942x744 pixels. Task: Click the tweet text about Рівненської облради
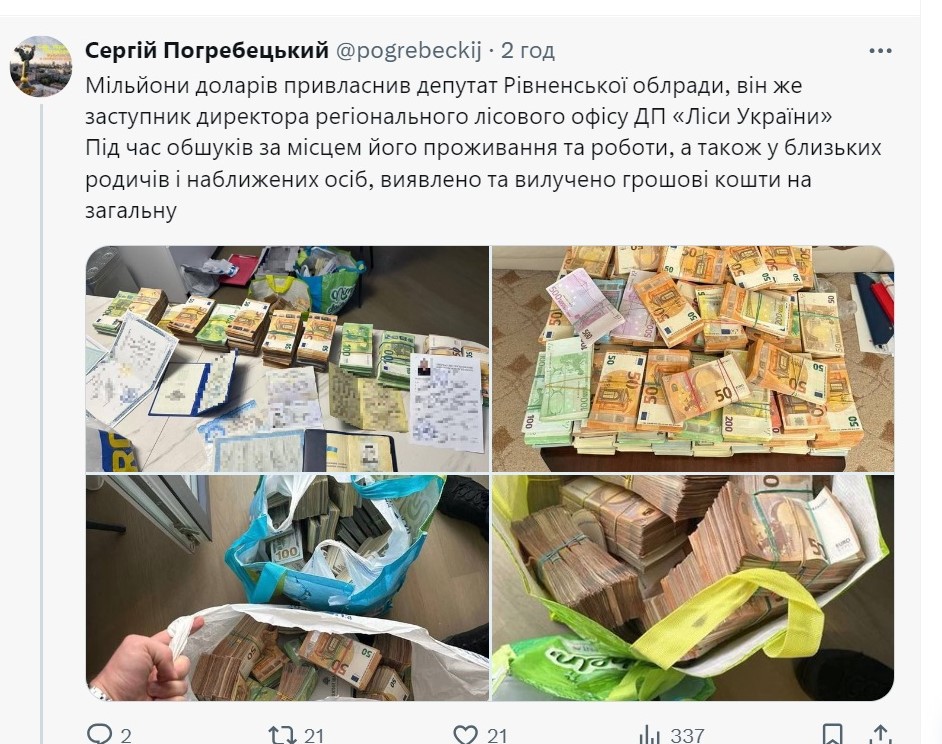tap(483, 148)
